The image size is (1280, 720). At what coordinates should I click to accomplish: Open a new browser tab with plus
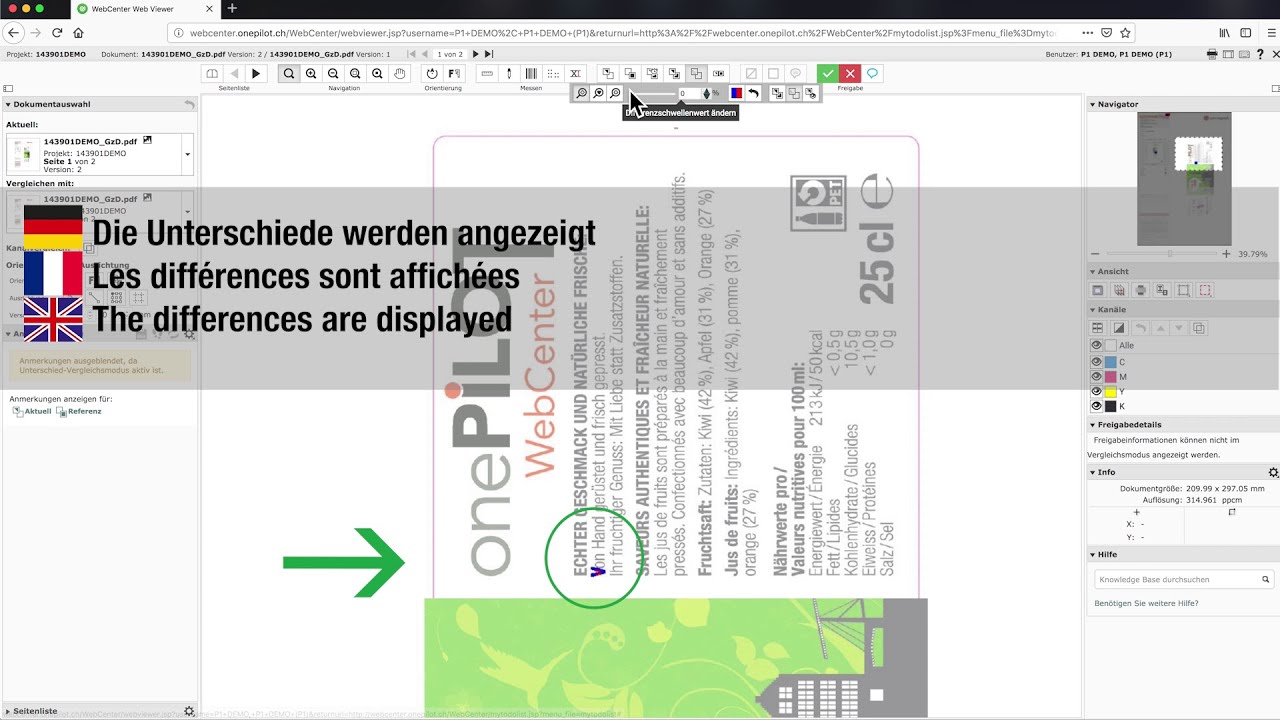232,8
